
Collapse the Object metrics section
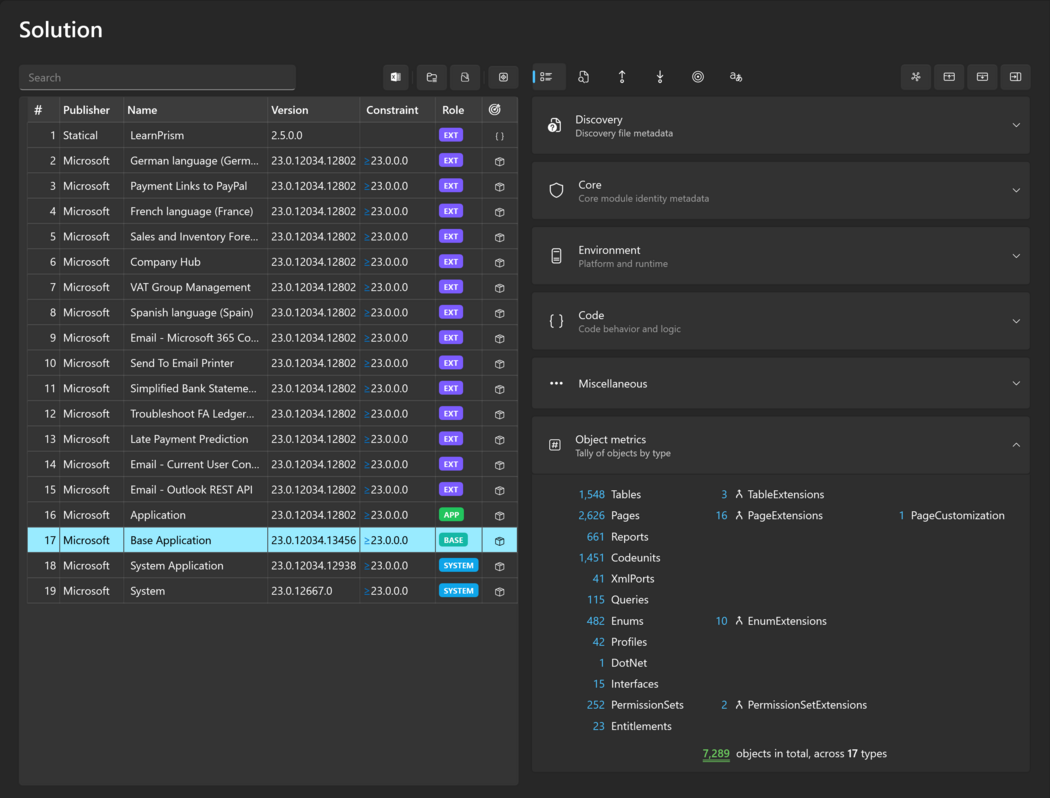pyautogui.click(x=781, y=446)
